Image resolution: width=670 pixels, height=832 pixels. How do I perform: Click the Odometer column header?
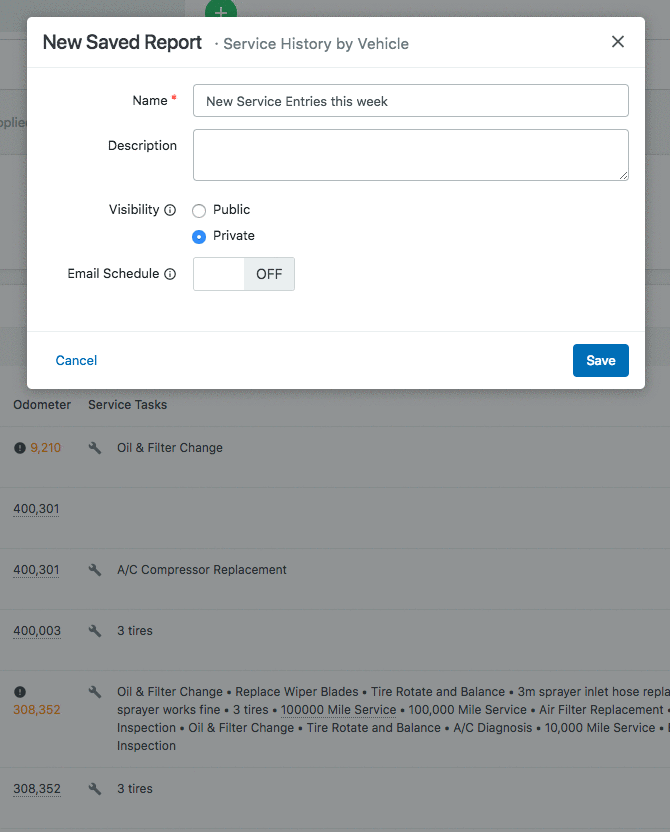point(42,405)
